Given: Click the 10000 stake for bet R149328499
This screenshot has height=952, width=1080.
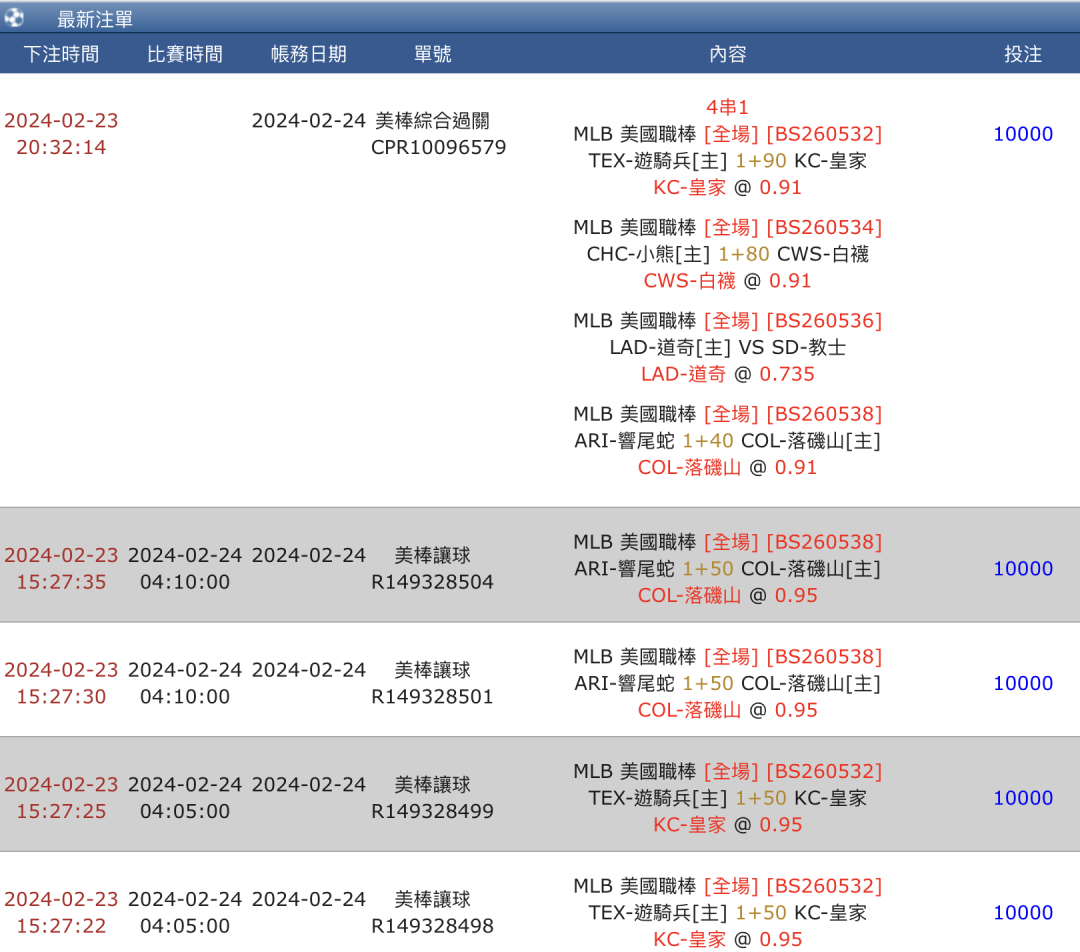Looking at the screenshot, I should (1023, 798).
